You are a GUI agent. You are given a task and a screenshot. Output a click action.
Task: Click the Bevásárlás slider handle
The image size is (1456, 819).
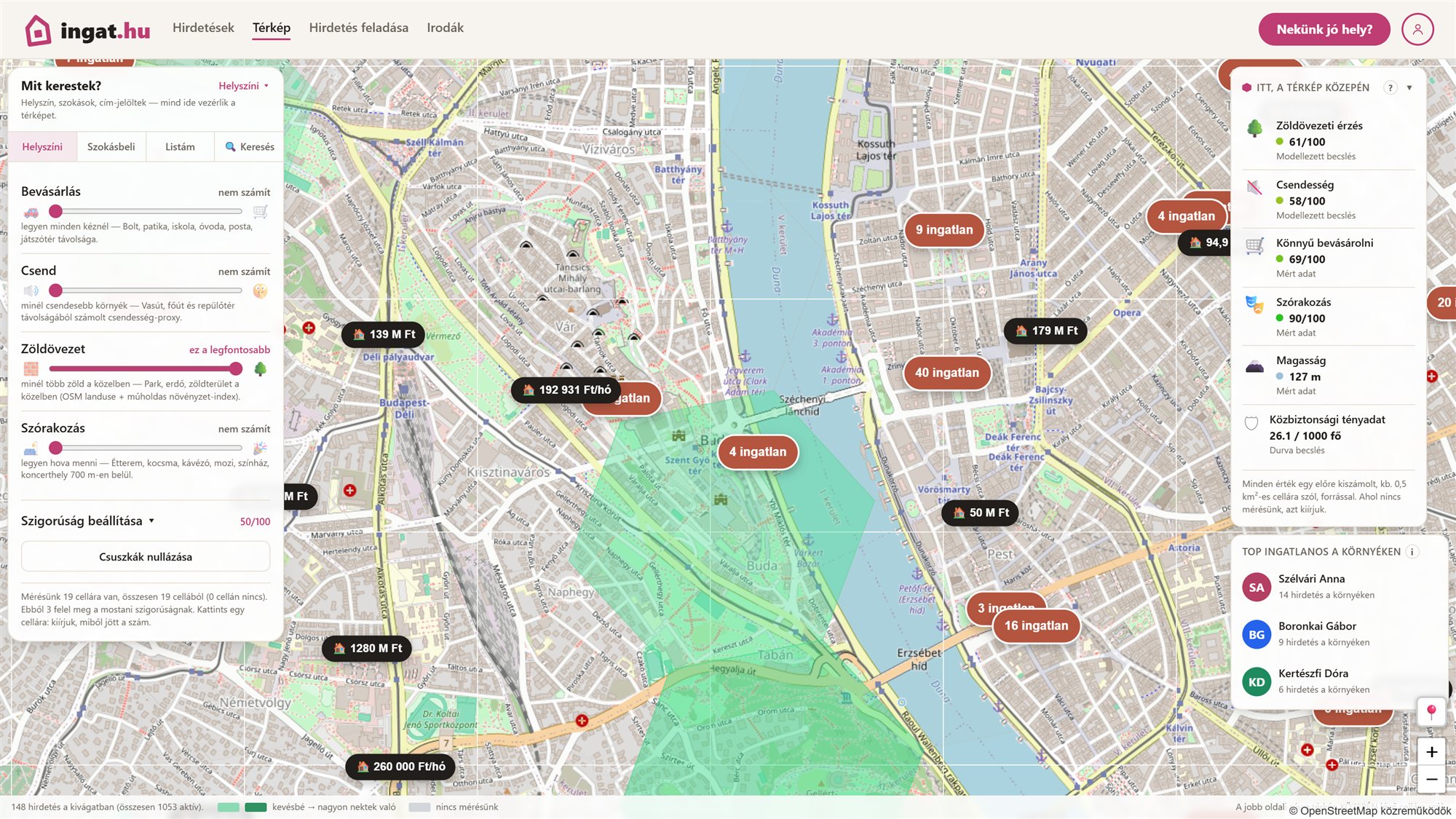pyautogui.click(x=55, y=211)
